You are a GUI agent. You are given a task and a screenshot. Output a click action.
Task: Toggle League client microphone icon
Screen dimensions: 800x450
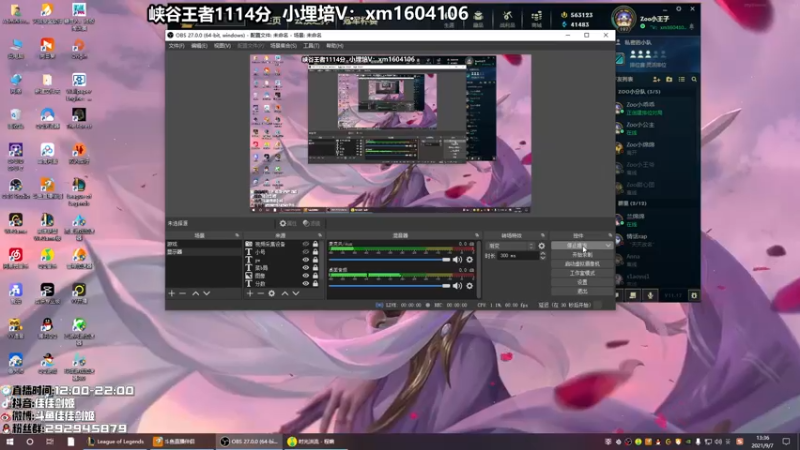[651, 295]
